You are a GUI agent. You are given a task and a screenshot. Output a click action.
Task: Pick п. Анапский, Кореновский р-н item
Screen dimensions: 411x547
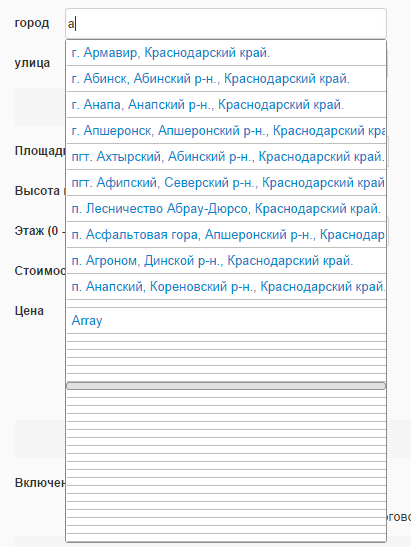[x=226, y=286]
